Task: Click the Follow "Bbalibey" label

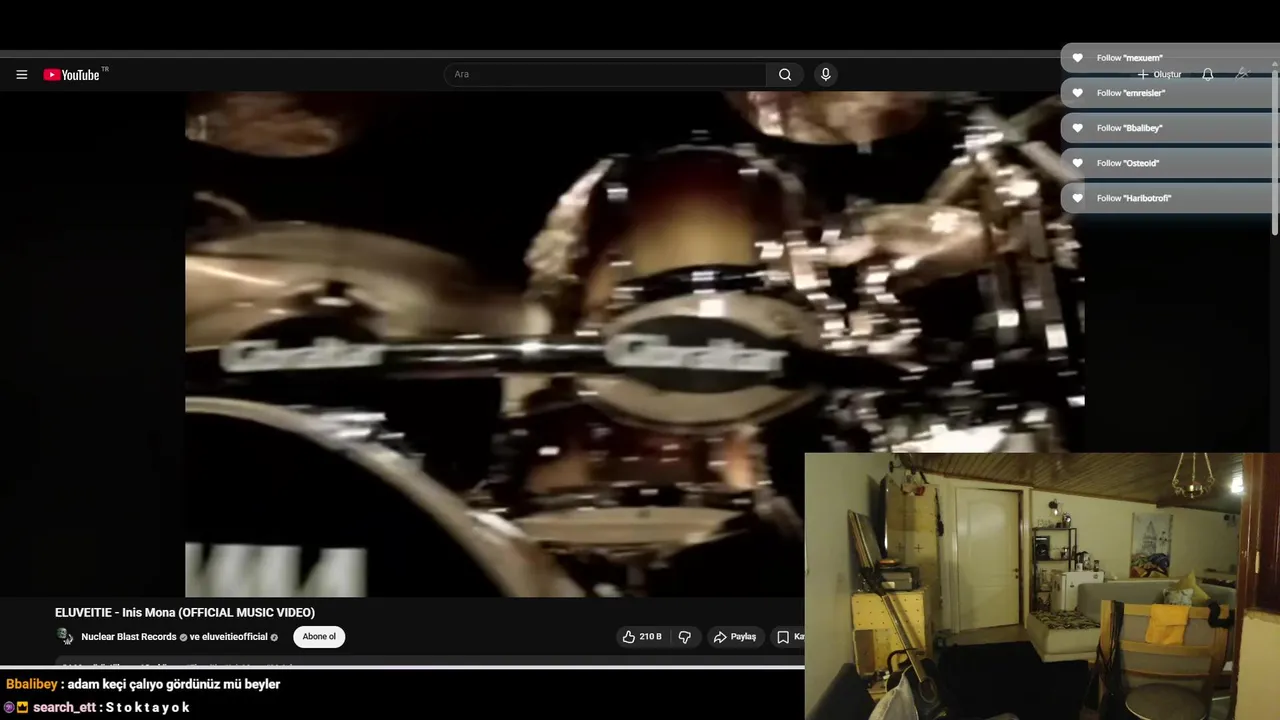Action: click(x=1130, y=128)
